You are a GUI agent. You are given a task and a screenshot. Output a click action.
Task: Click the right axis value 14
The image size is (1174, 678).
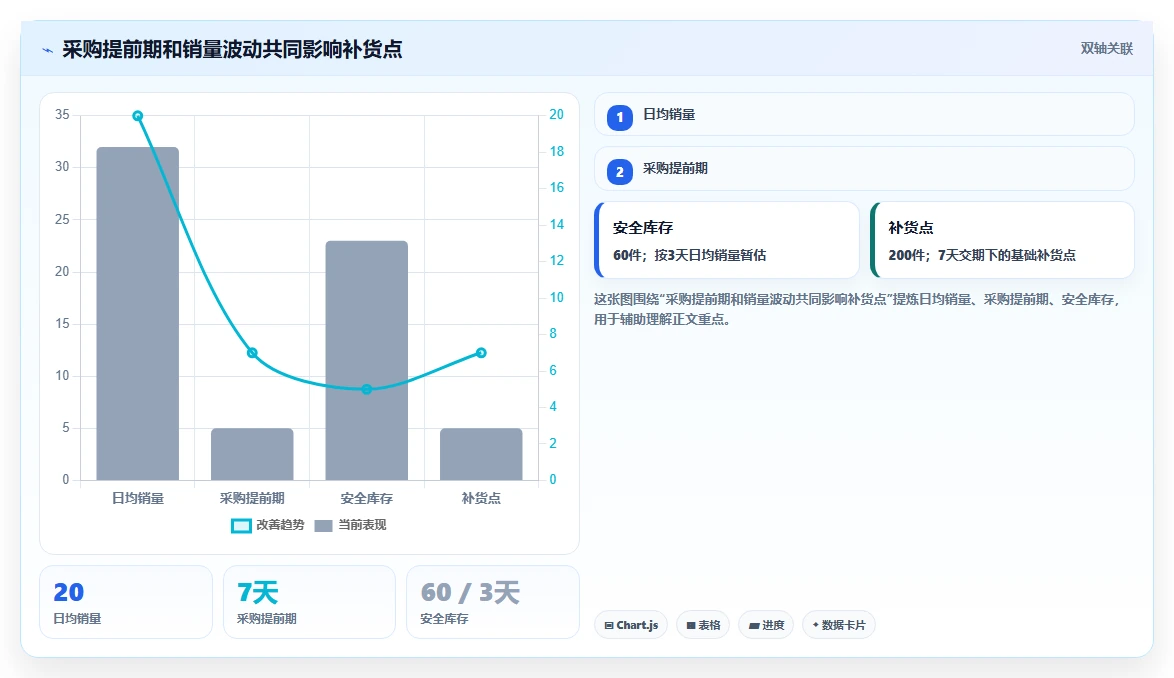556,225
